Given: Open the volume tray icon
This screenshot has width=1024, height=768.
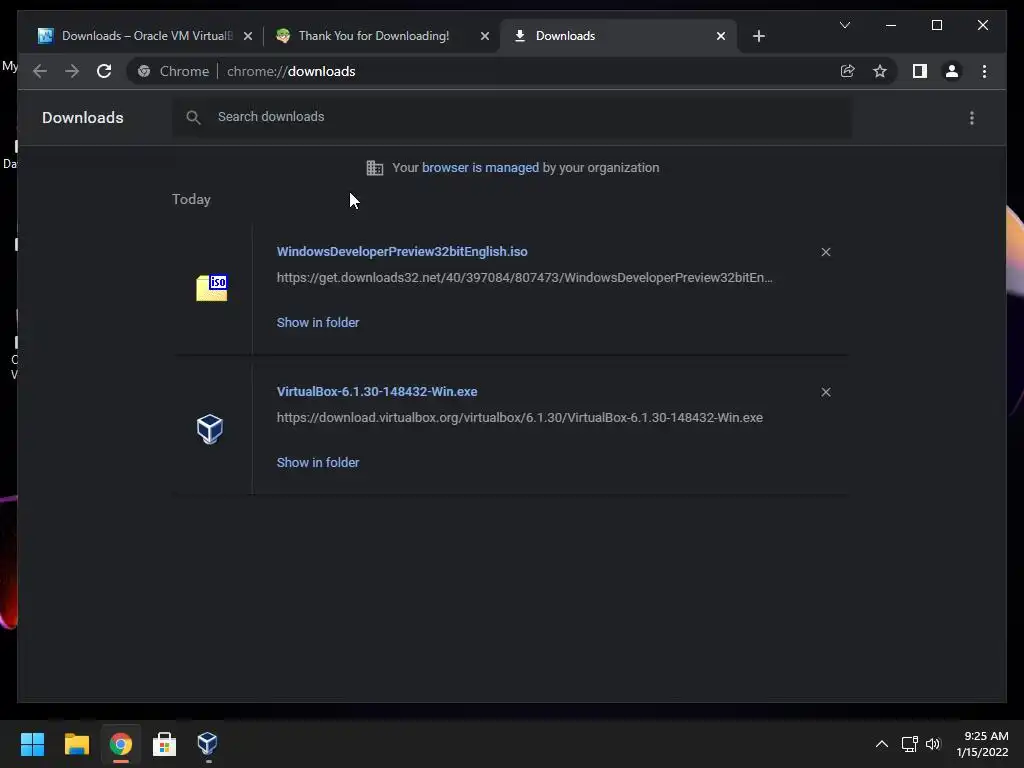Looking at the screenshot, I should 933,744.
